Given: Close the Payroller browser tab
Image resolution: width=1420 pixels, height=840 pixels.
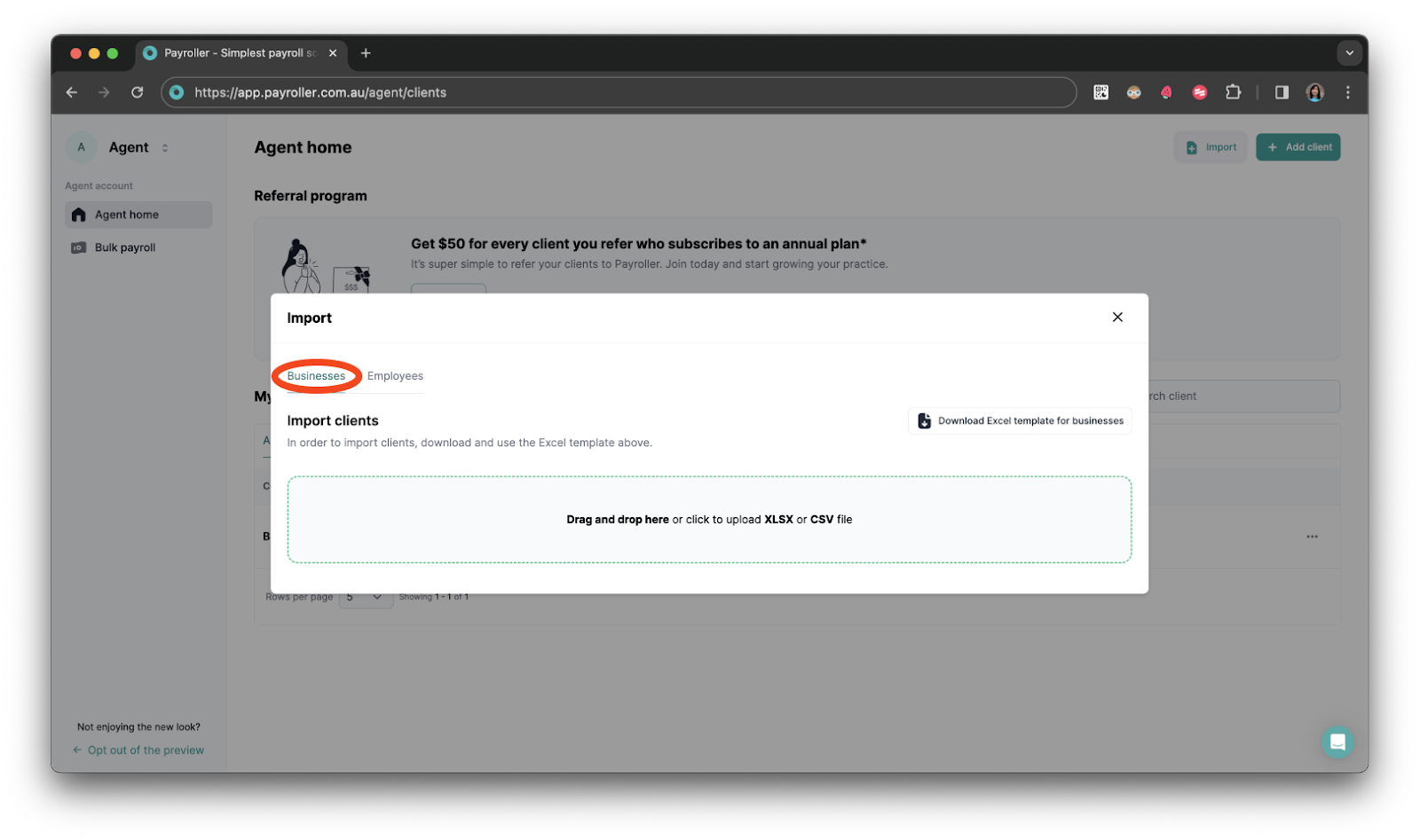Looking at the screenshot, I should [x=333, y=53].
